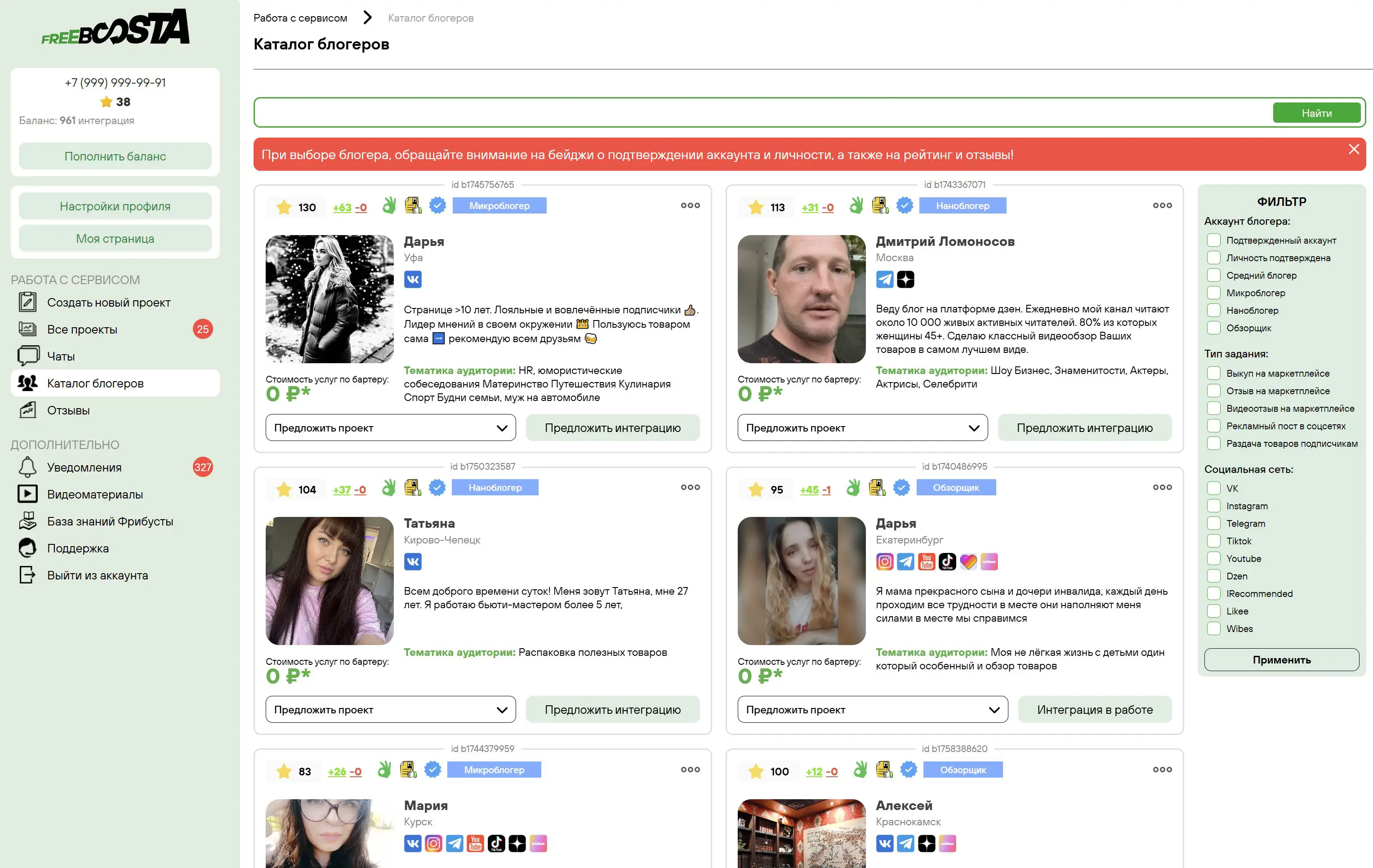1373x868 pixels.
Task: Expand Предложить проект dropdown on Дарья Уфа's card
Action: coord(391,427)
